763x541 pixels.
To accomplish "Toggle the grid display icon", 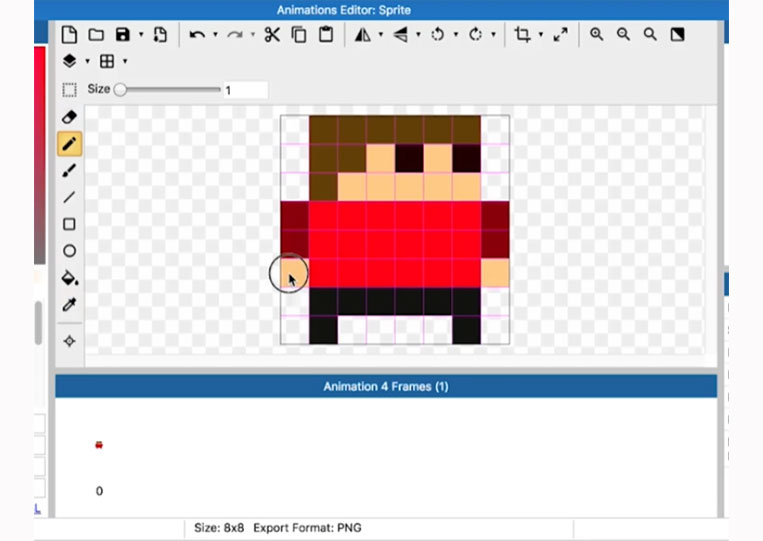I will [107, 61].
